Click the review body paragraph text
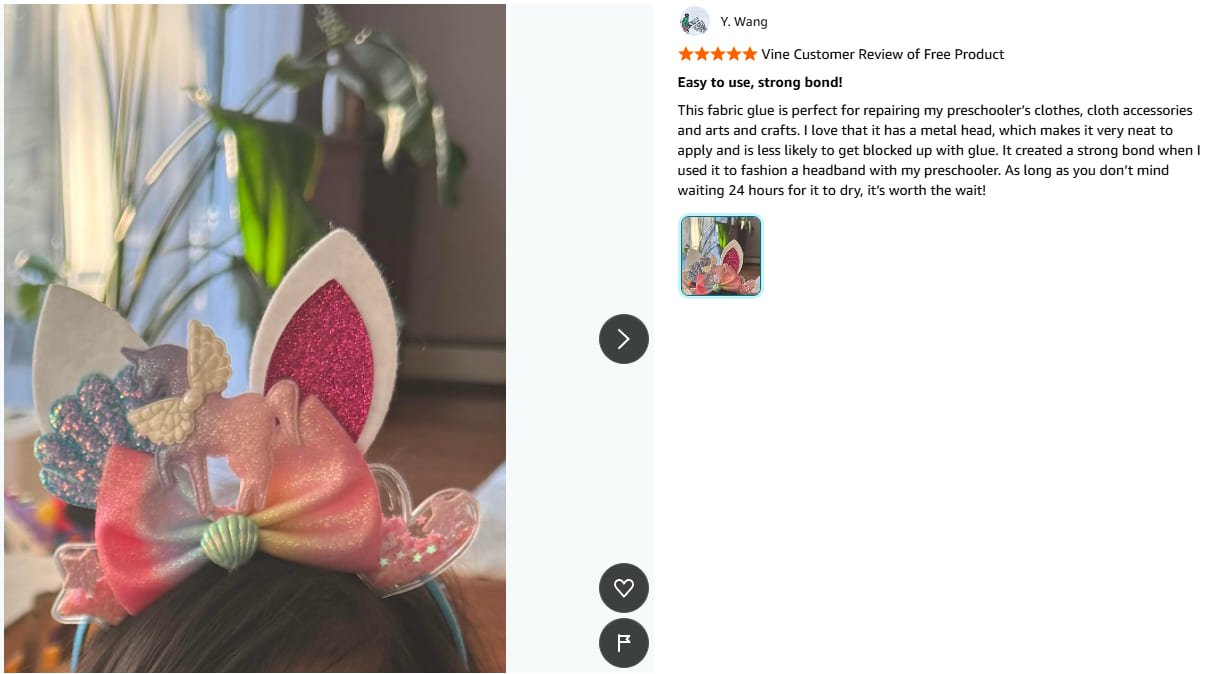Image resolution: width=1217 pixels, height=674 pixels. pyautogui.click(x=939, y=150)
